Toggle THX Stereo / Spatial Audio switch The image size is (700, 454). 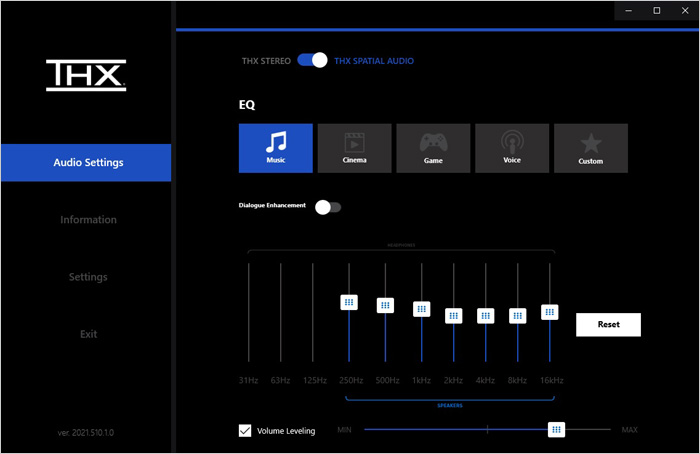[312, 60]
